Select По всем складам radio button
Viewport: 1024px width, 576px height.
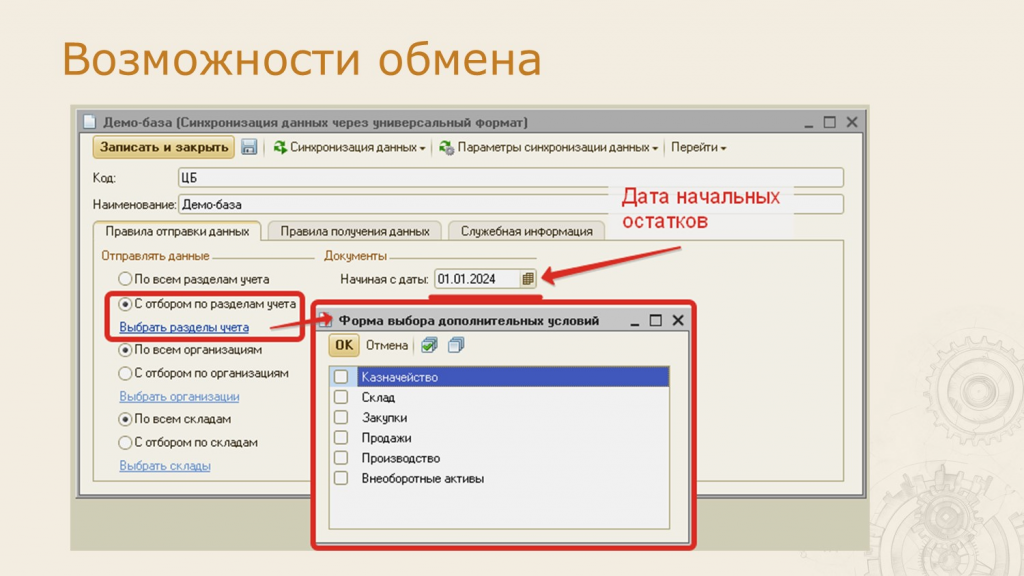pos(125,419)
